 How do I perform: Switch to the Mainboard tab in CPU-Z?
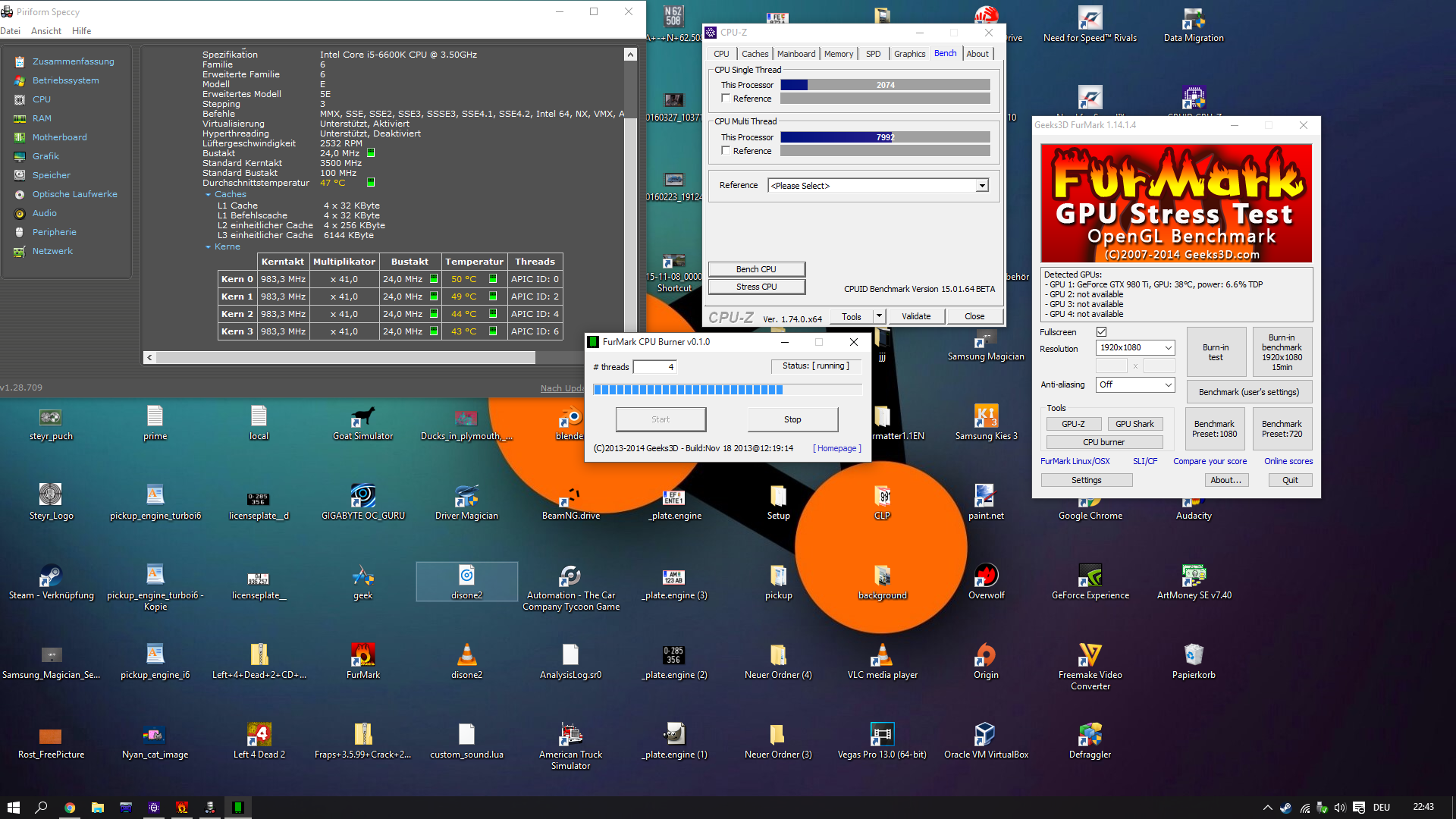click(796, 54)
